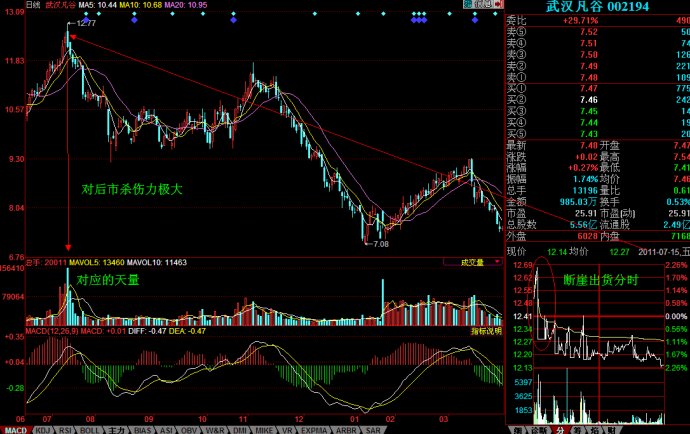
Task: Click the 振幅 value 1.74%
Action: 585,179
